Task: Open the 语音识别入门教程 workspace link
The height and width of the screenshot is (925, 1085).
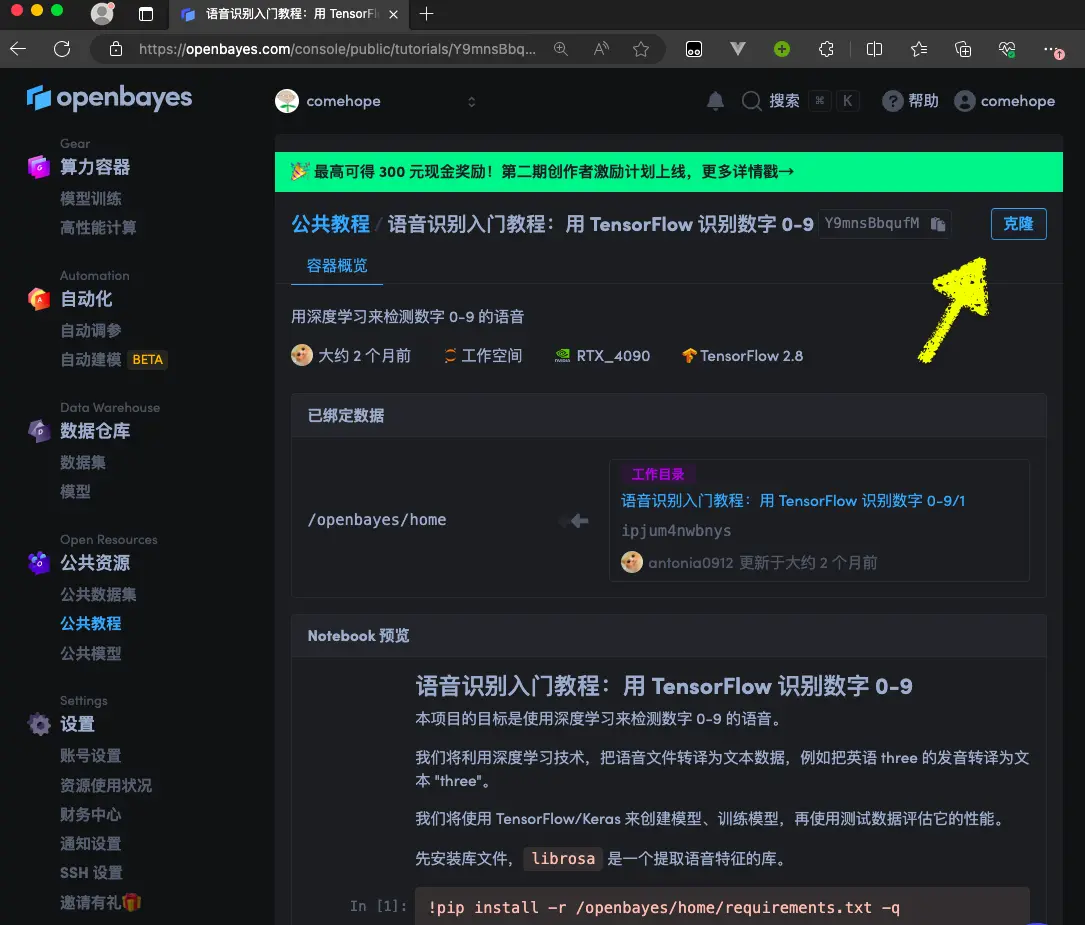Action: point(793,500)
